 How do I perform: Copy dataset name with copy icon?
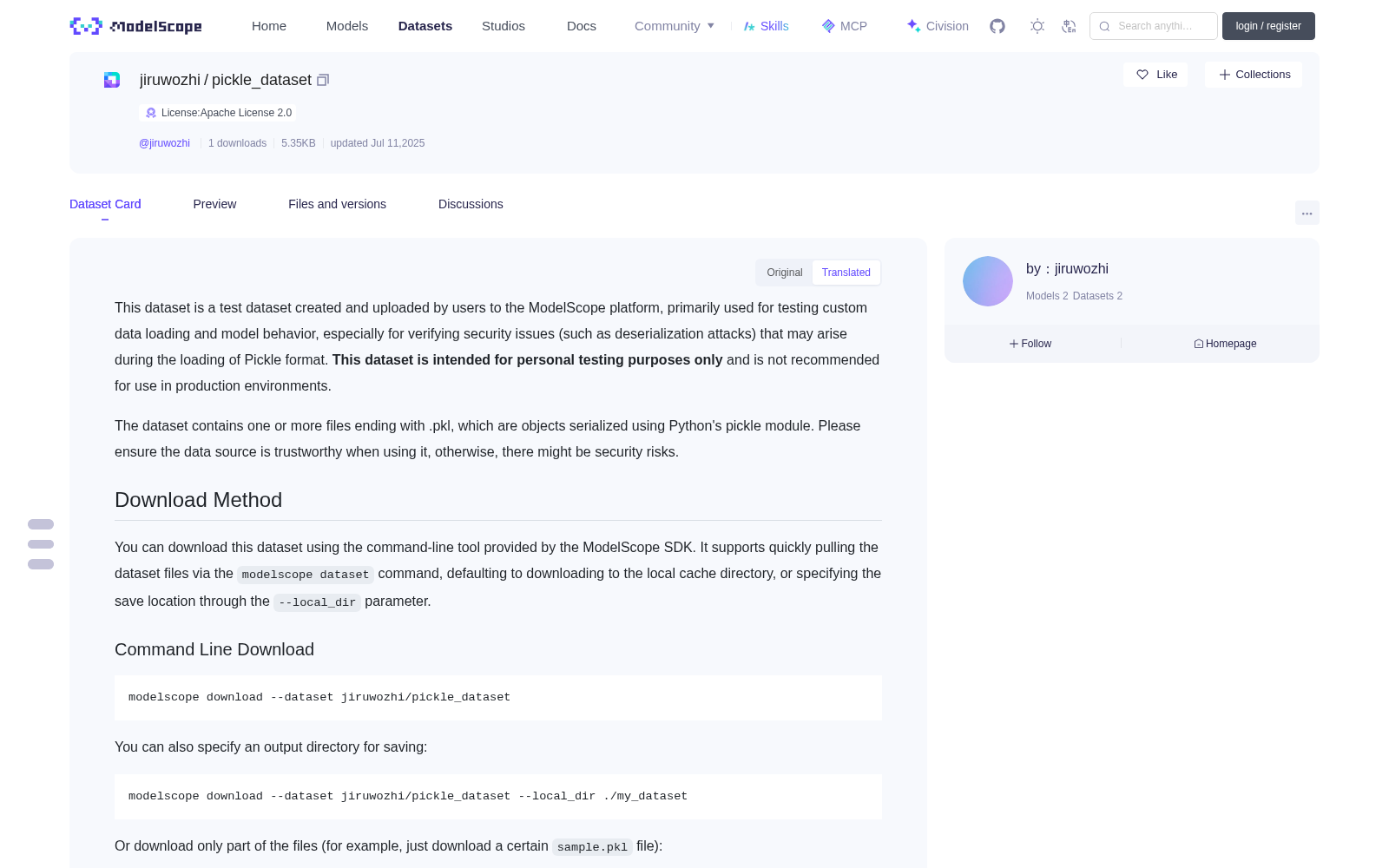tap(323, 80)
